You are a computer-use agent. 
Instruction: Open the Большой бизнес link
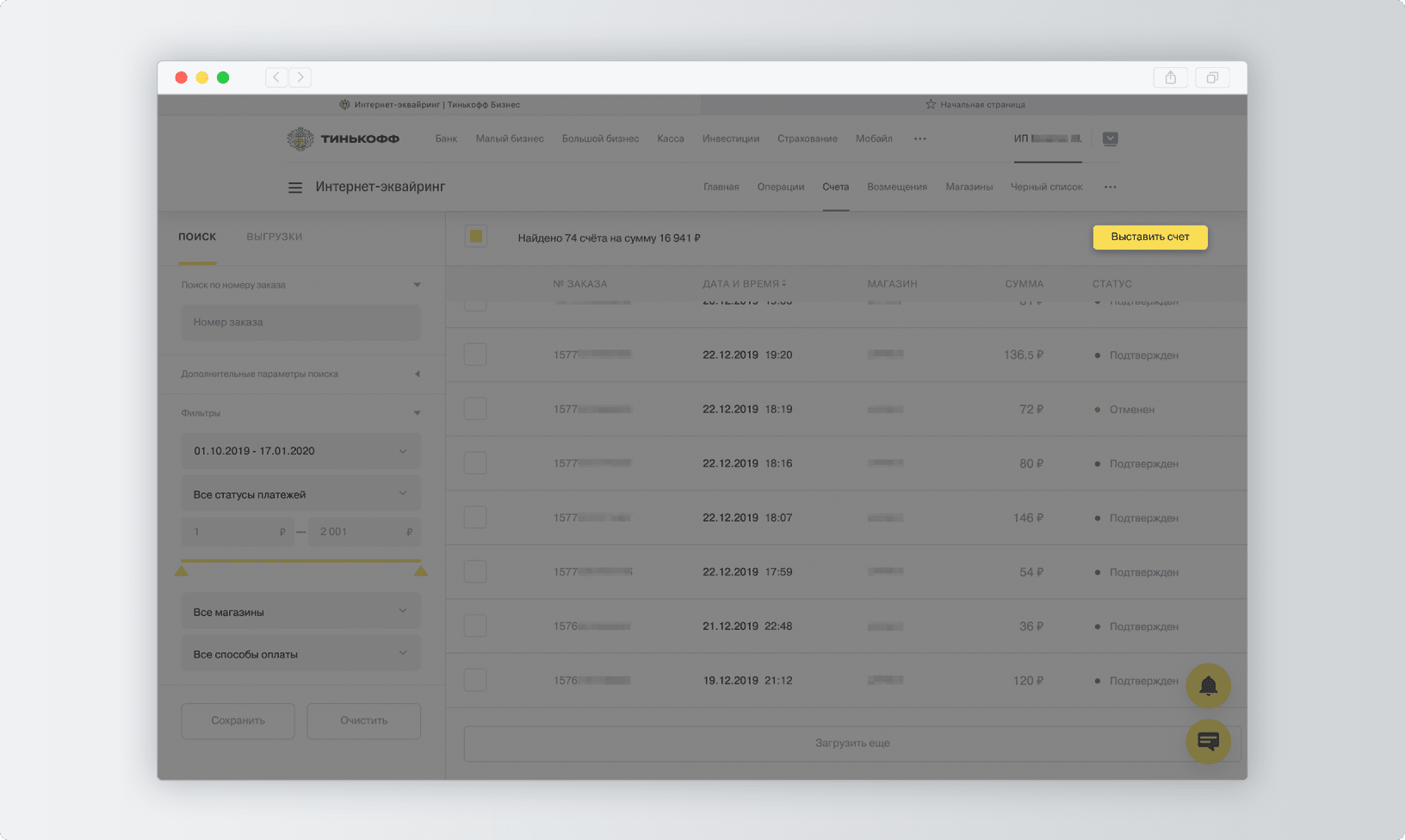[600, 139]
